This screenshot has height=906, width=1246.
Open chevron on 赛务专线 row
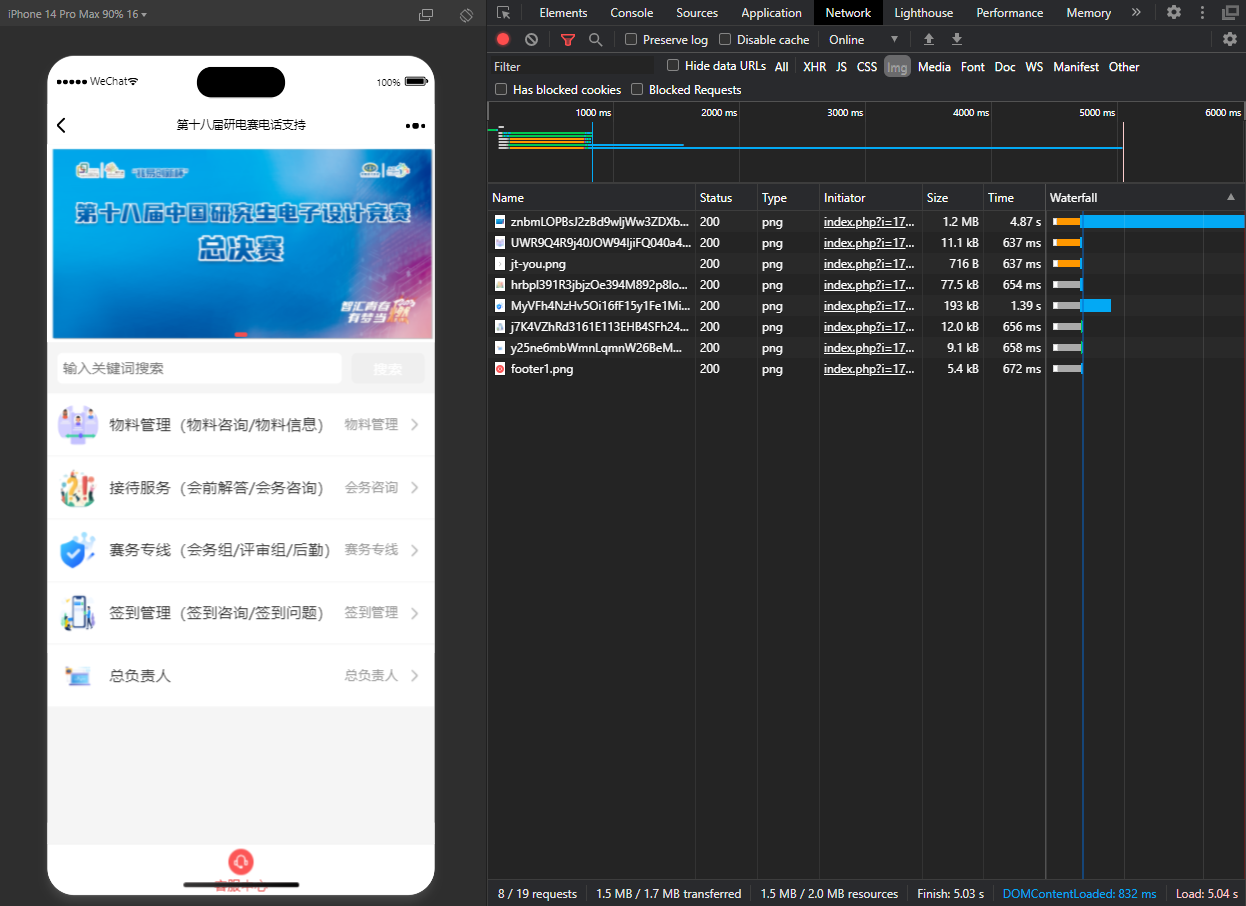point(414,550)
